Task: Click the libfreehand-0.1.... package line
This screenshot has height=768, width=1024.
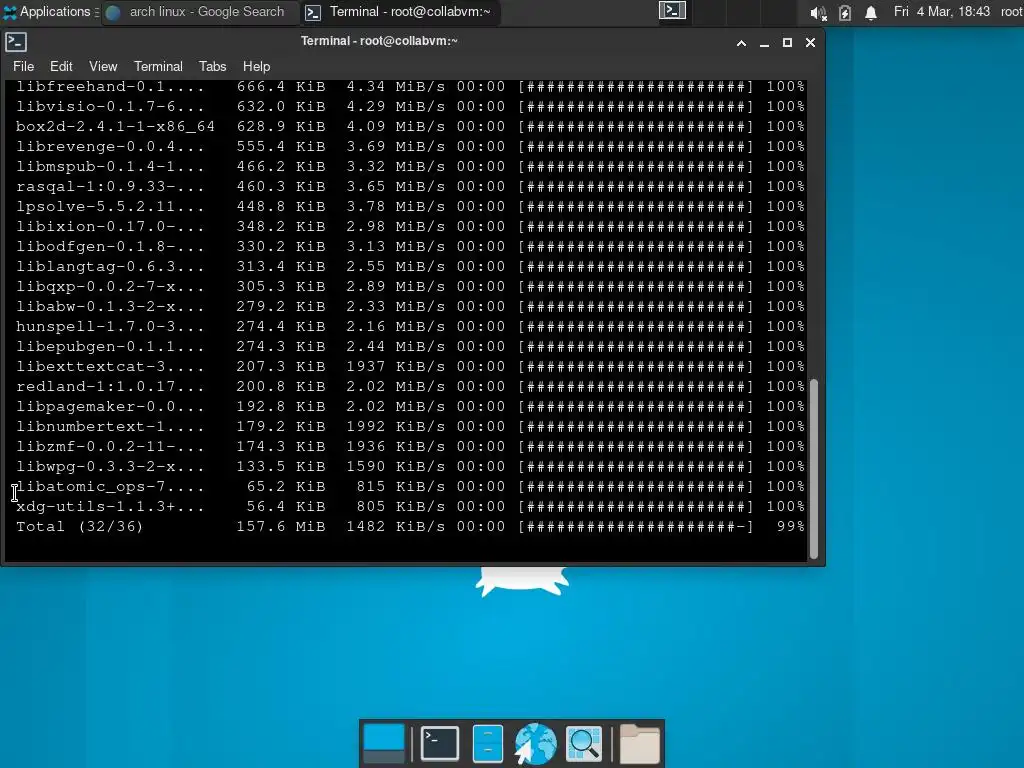Action: 410,87
